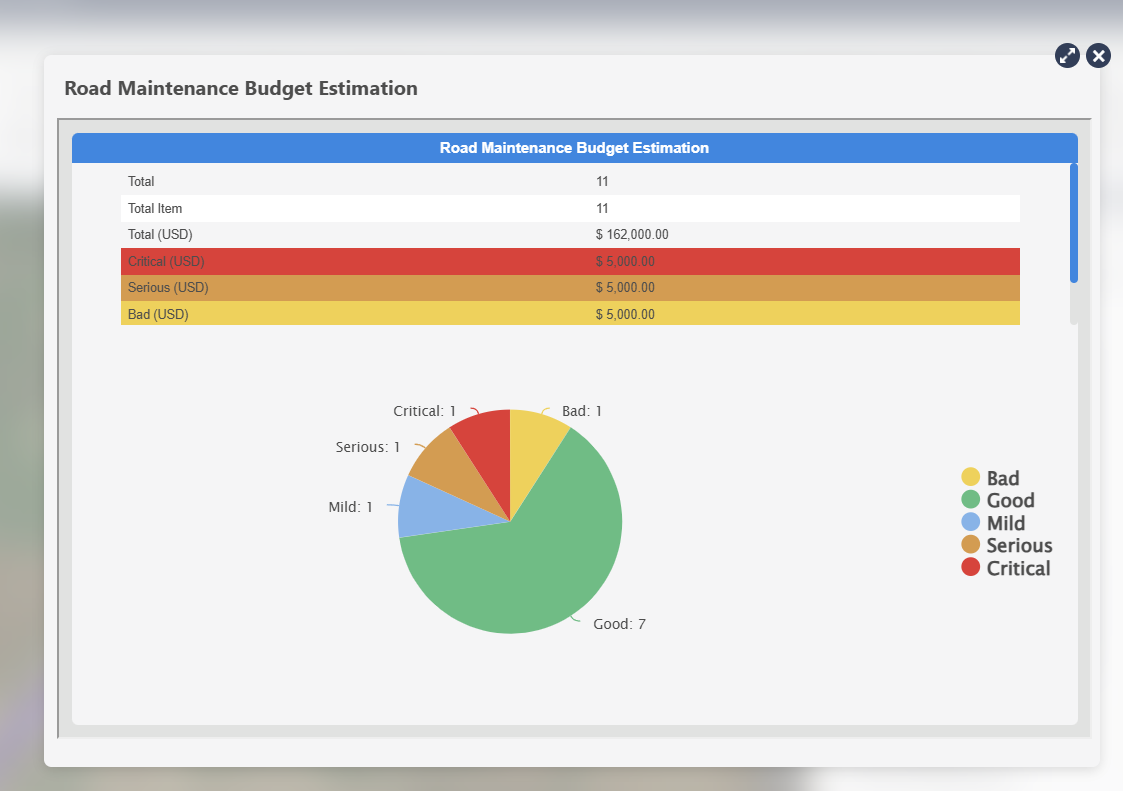Click the Critical (USD) table row
Viewport: 1123px width, 791px height.
570,261
